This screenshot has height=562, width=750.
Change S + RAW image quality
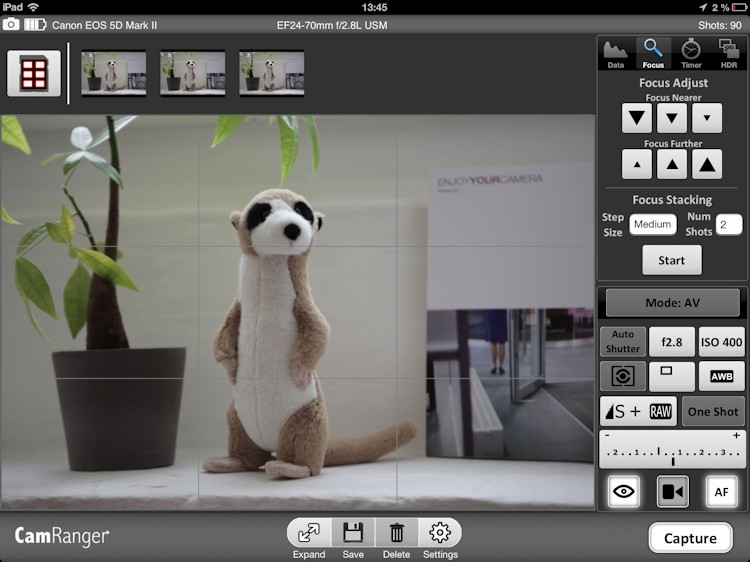[639, 411]
